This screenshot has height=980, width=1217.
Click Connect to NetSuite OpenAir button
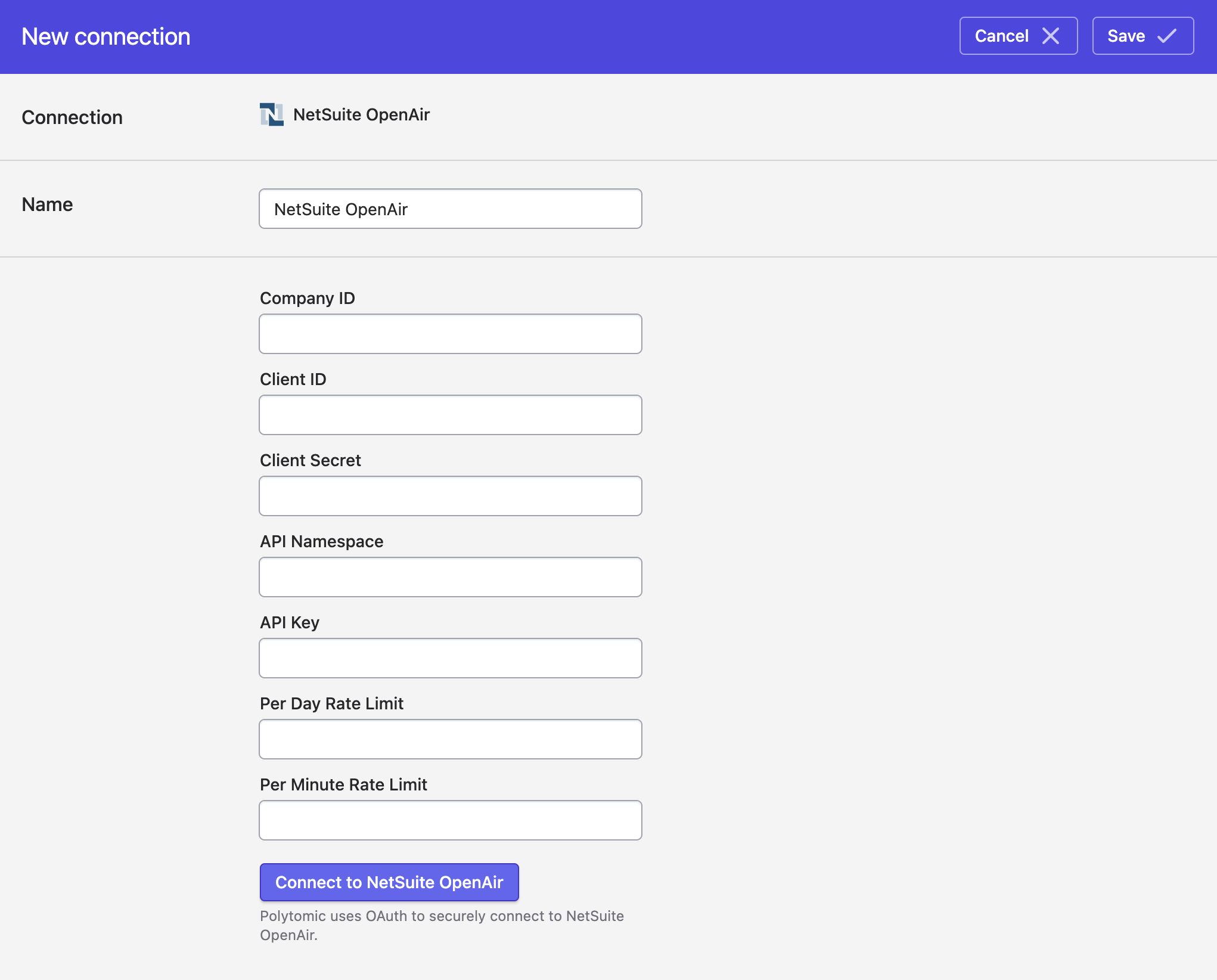389,882
